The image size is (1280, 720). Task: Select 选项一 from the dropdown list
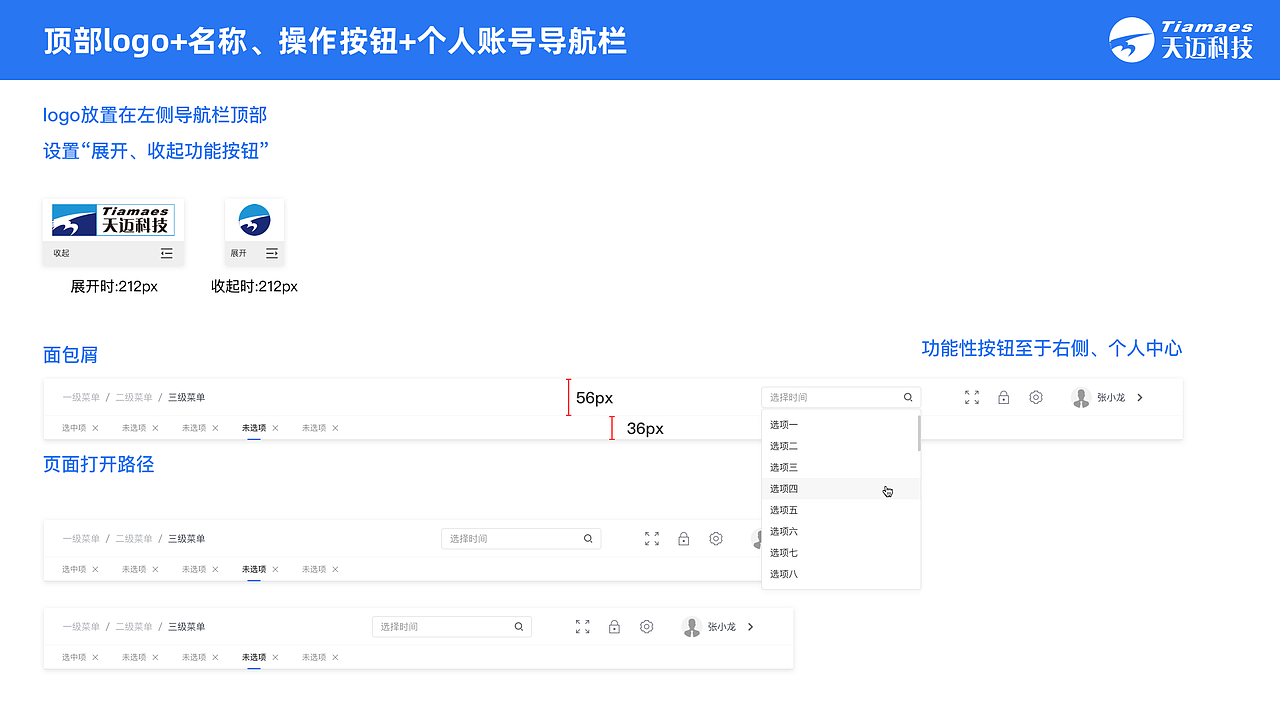tap(841, 425)
